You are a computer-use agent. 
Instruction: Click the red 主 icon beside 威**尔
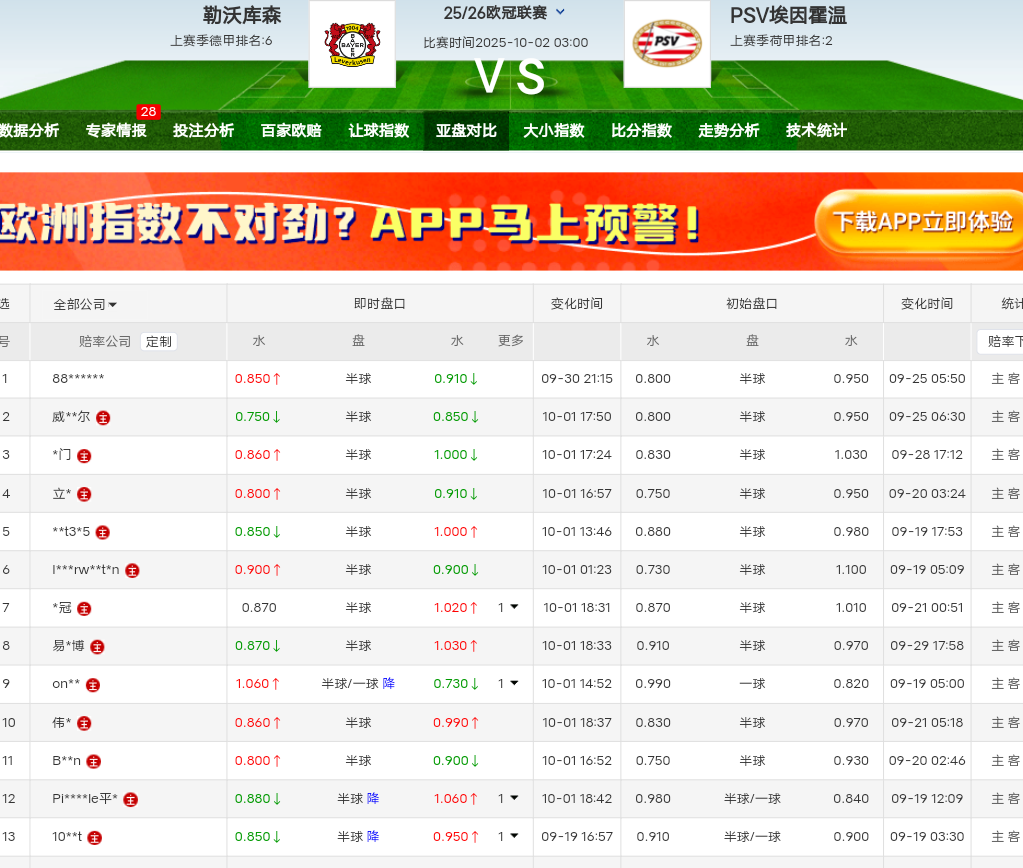[103, 417]
